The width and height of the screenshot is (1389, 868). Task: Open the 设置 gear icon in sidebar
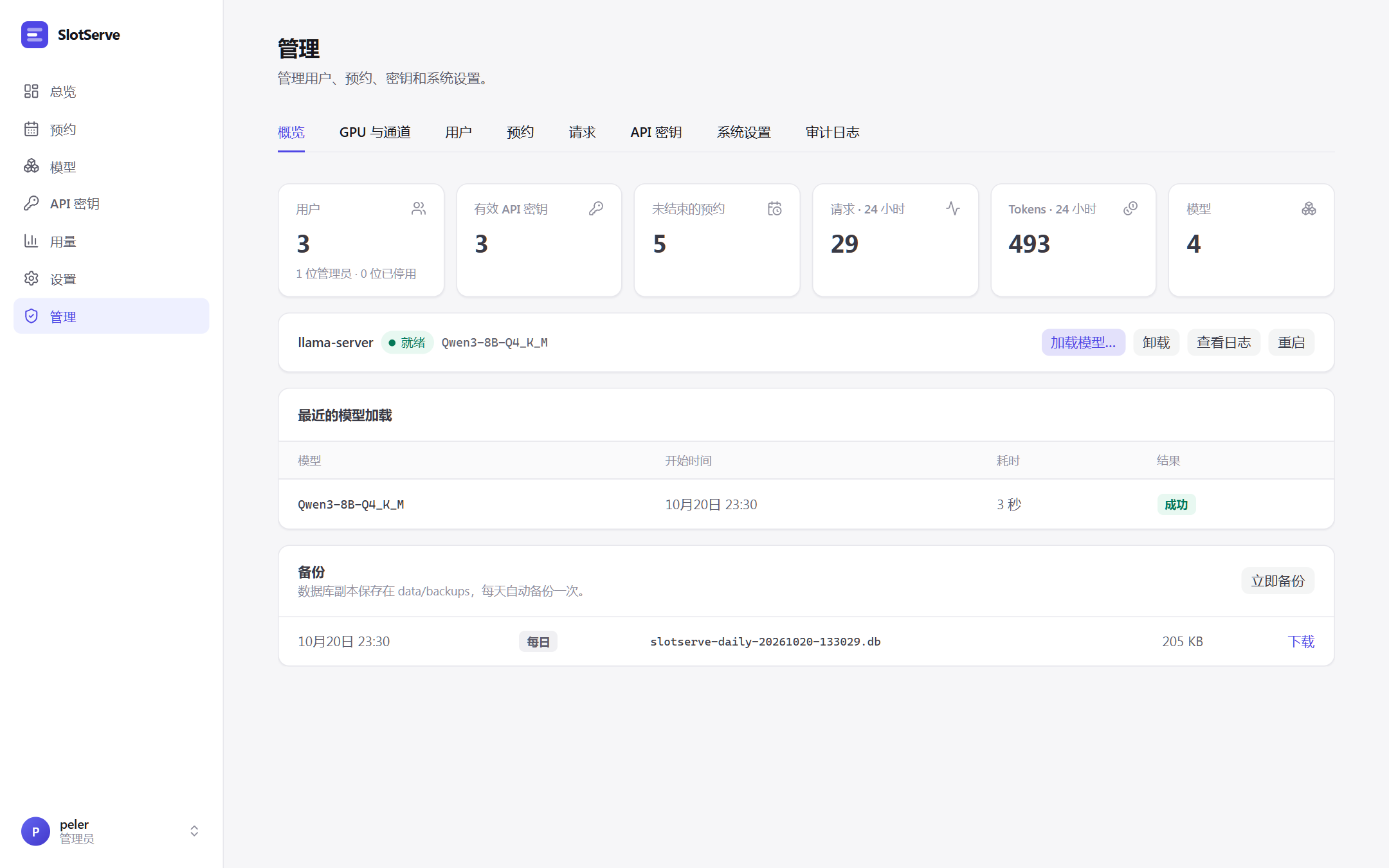(32, 278)
